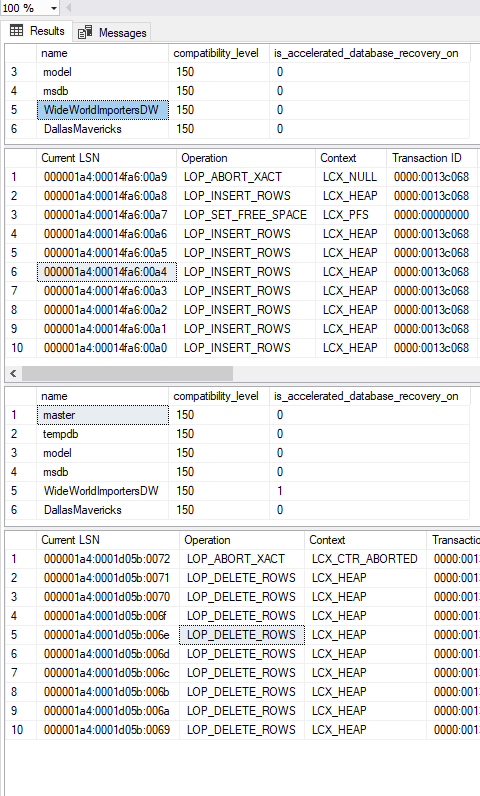Image resolution: width=480 pixels, height=796 pixels.
Task: Select 'model' cell in first grid
Action: [x=102, y=72]
